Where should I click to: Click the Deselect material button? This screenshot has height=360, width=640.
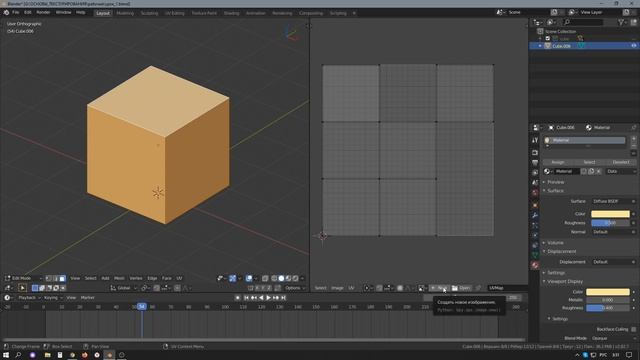tap(621, 162)
